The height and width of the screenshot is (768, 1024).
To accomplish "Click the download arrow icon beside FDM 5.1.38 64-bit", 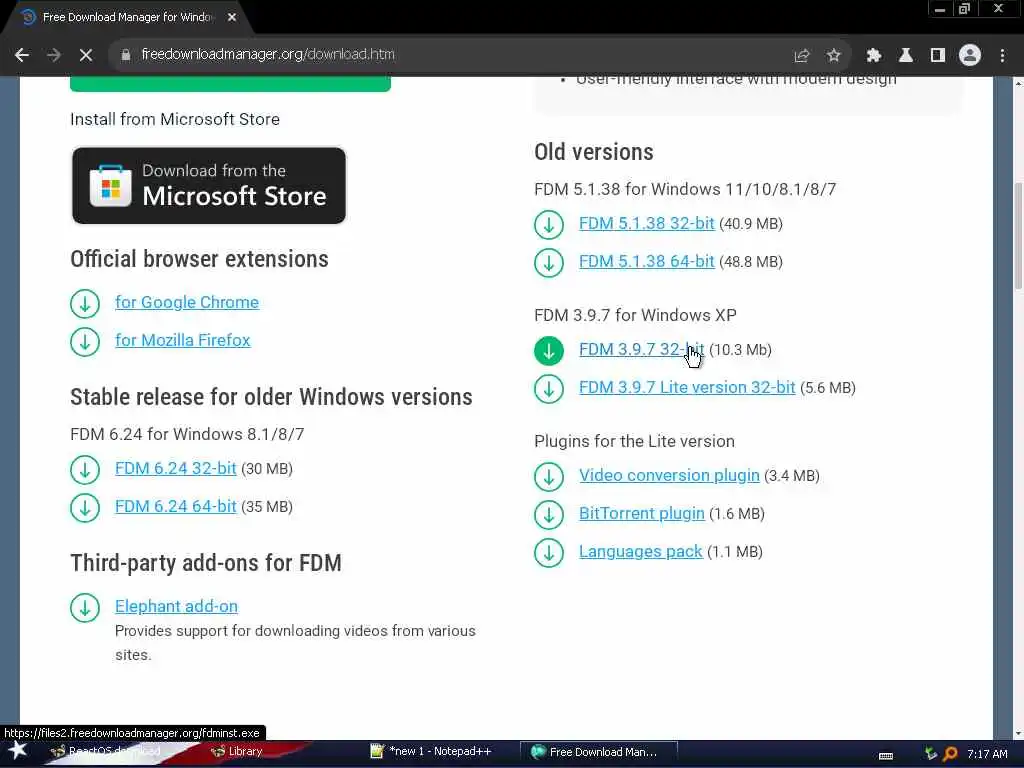I will [549, 263].
